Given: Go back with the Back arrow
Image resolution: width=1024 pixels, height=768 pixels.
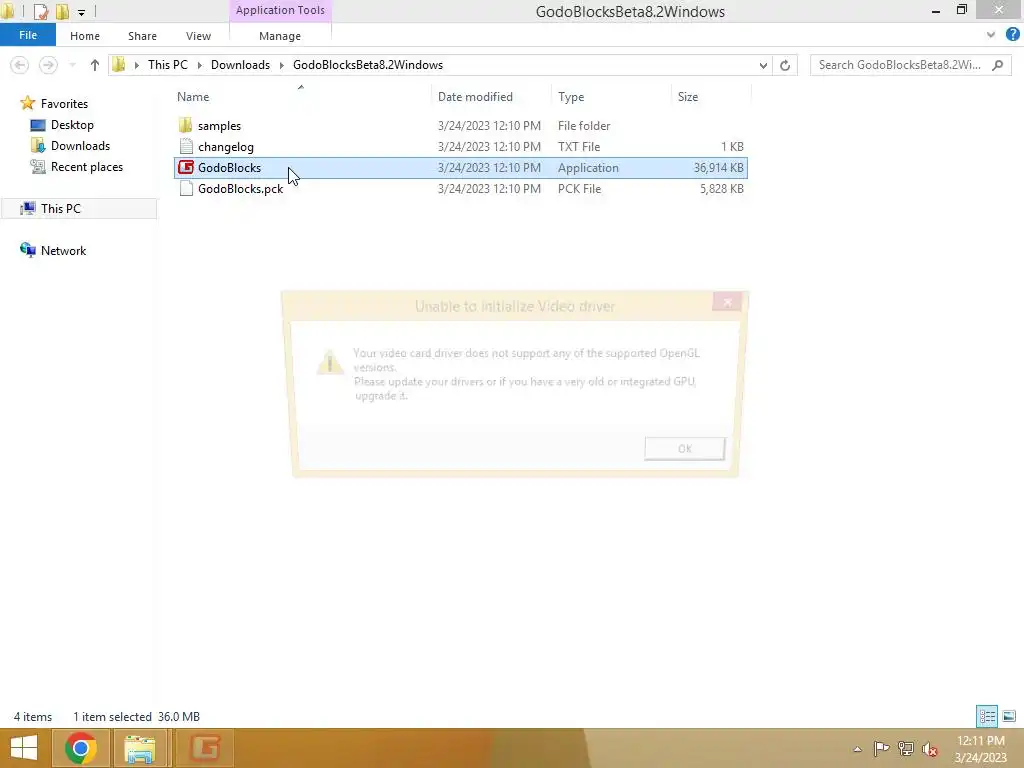Looking at the screenshot, I should 20,65.
